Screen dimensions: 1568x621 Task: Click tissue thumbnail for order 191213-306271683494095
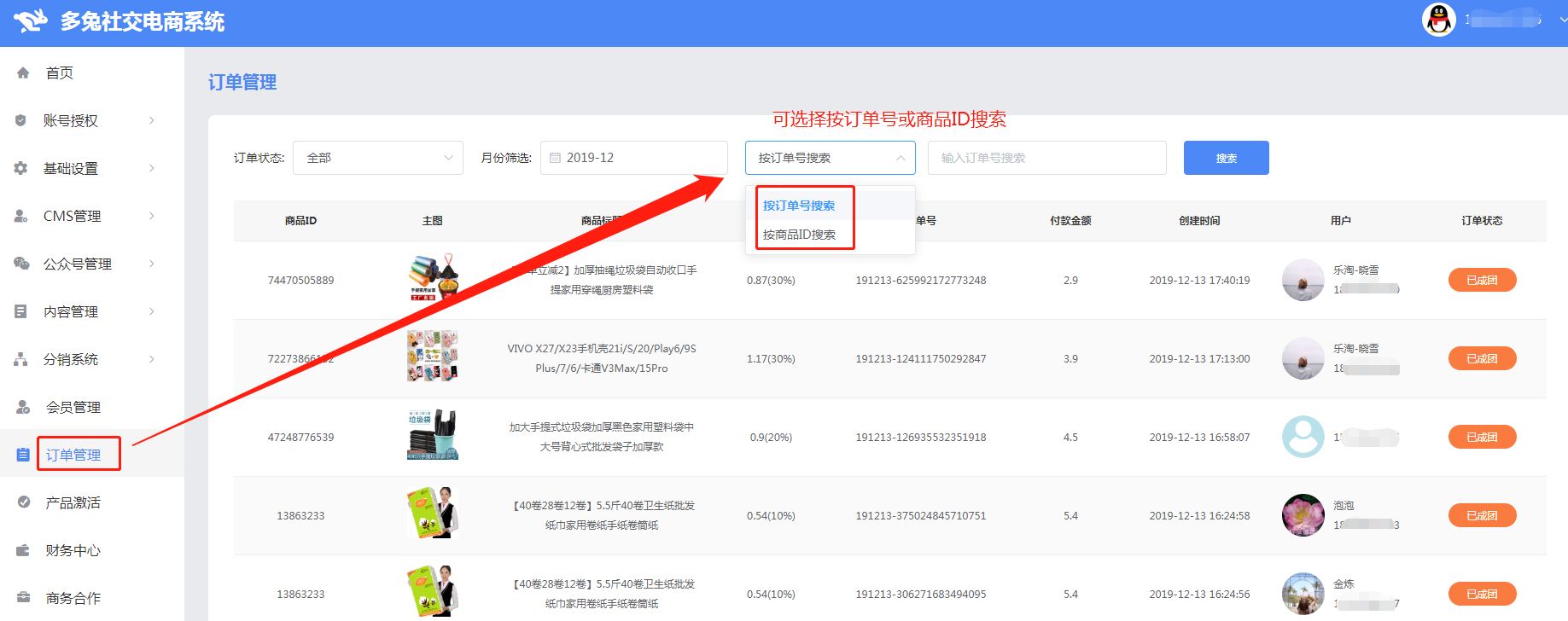(x=433, y=590)
